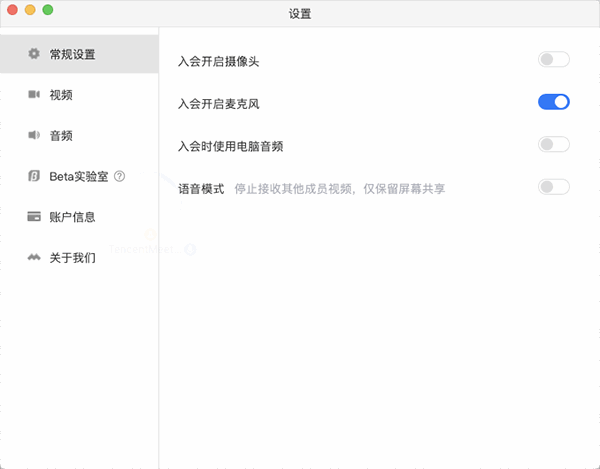Image resolution: width=600 pixels, height=469 pixels.
Task: Close the 设置 window with red button
Action: [13, 10]
